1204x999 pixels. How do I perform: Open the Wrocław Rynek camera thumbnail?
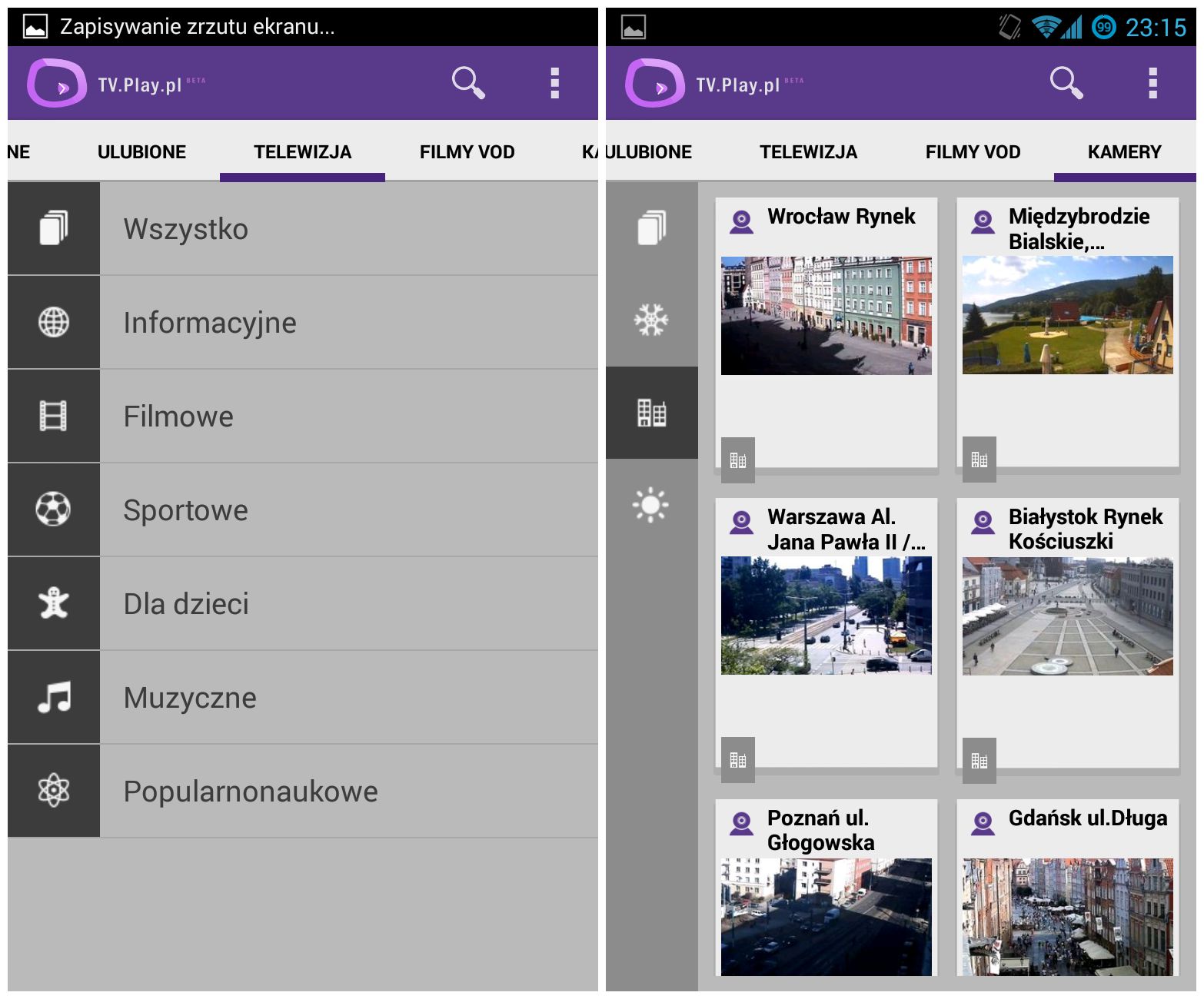point(827,316)
